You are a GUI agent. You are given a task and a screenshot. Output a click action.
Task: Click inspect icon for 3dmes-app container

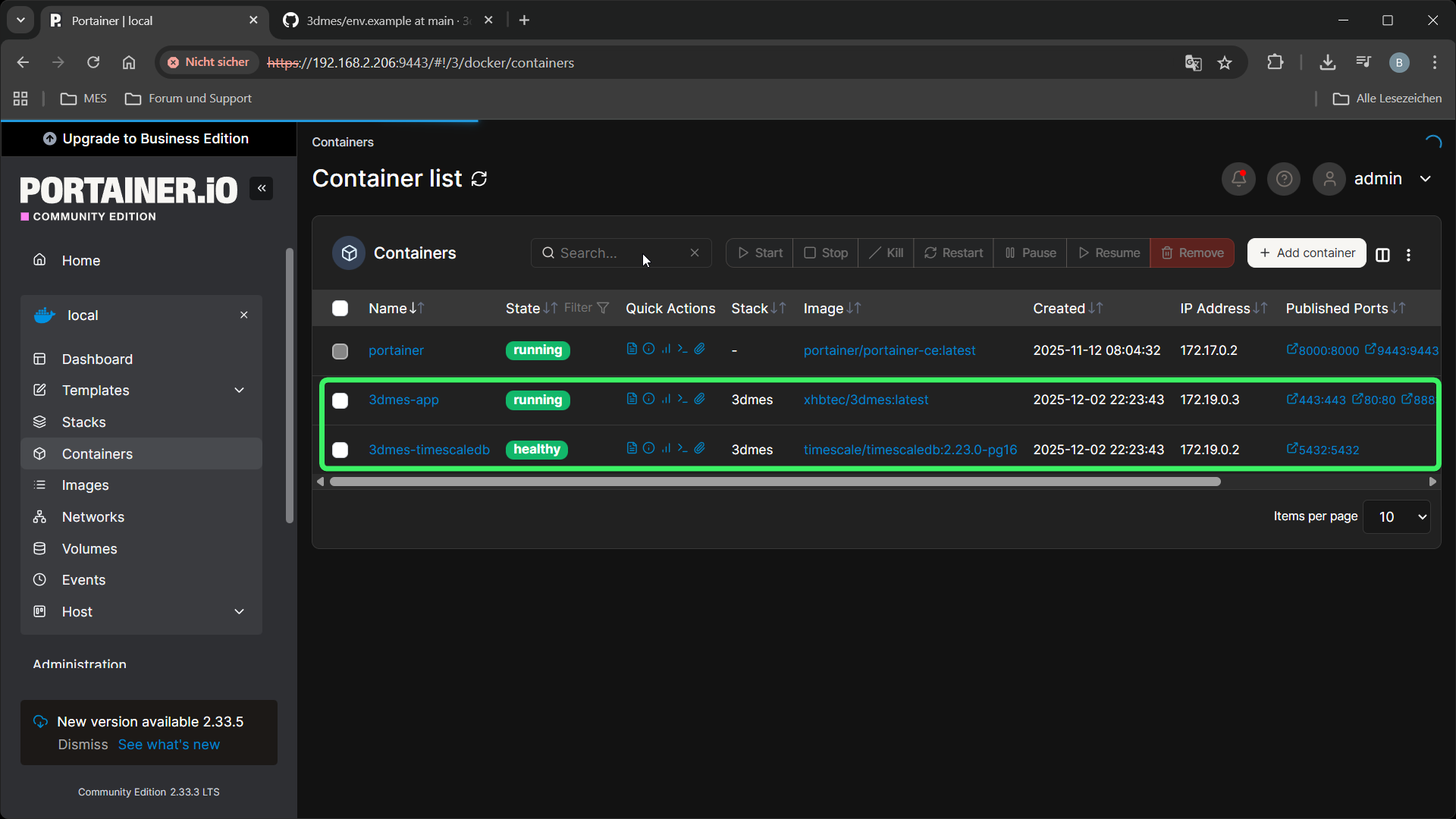649,399
